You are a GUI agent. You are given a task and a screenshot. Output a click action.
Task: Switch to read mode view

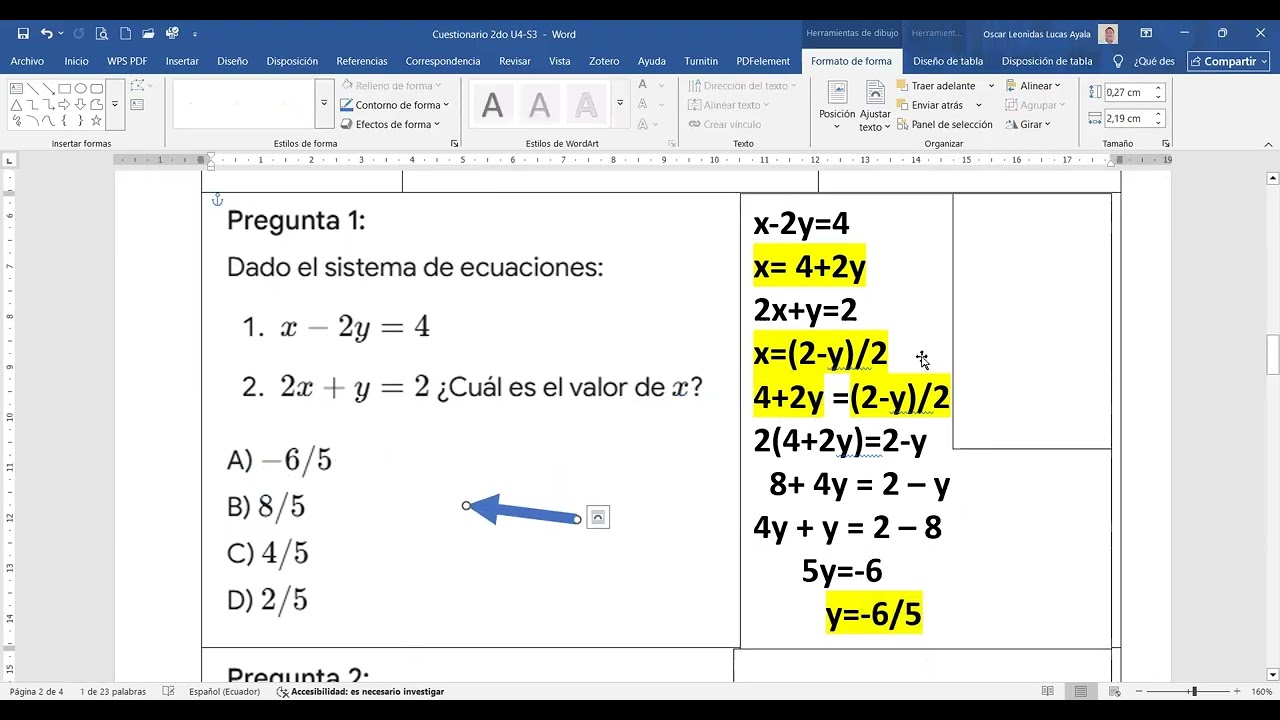coord(1047,691)
